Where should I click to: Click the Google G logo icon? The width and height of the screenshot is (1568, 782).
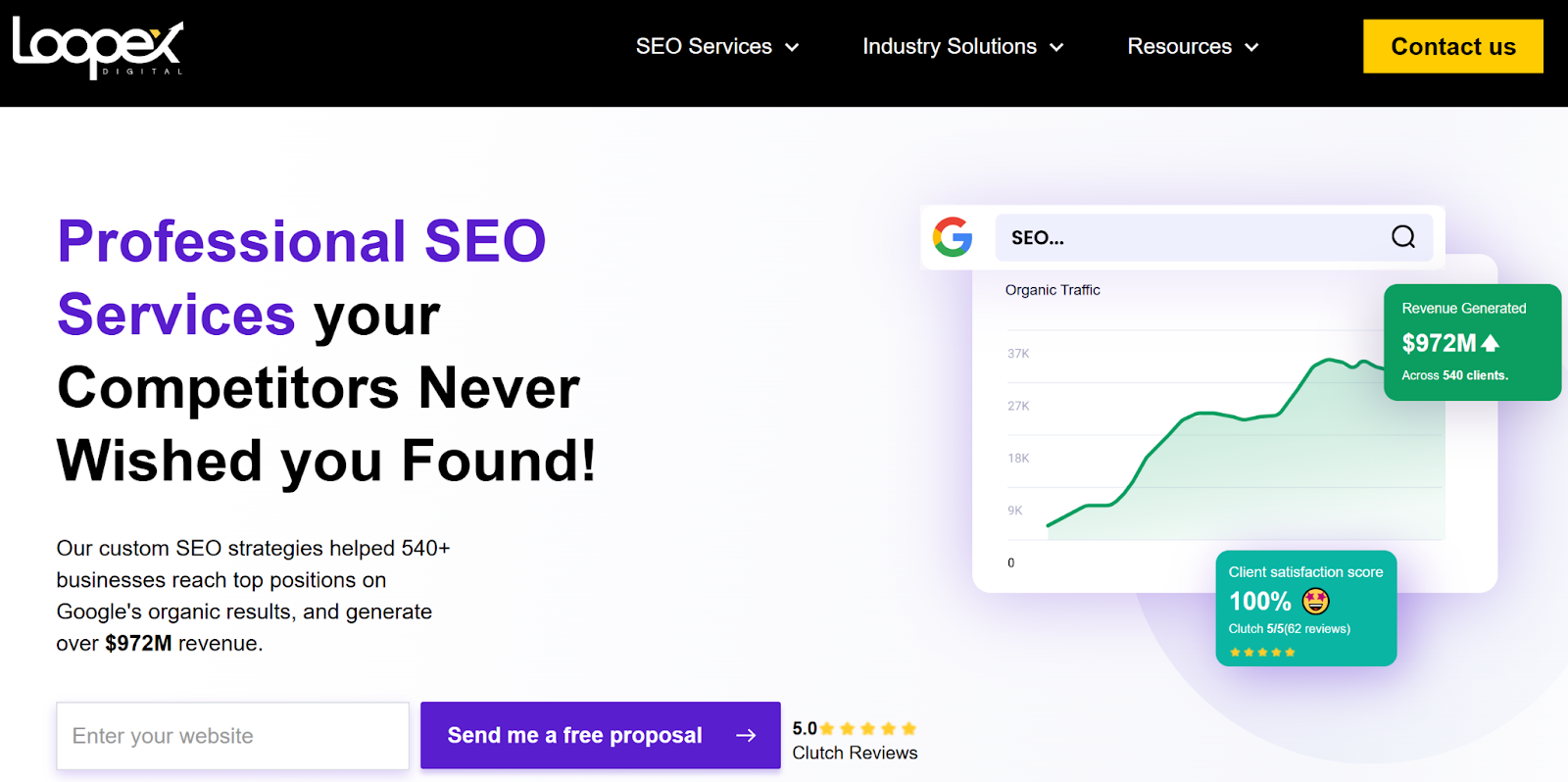[x=953, y=237]
